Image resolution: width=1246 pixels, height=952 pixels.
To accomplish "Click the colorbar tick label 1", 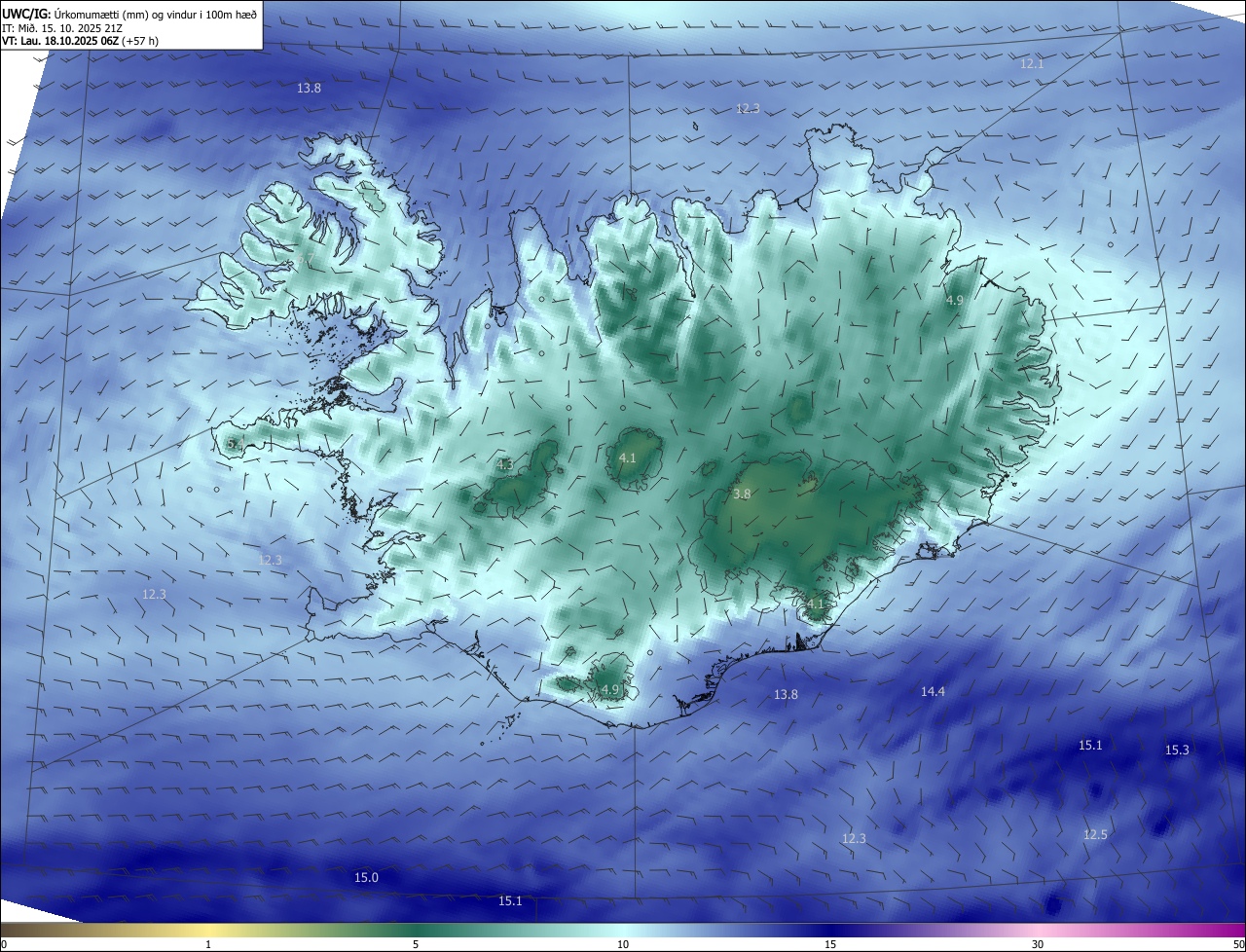I will [208, 944].
